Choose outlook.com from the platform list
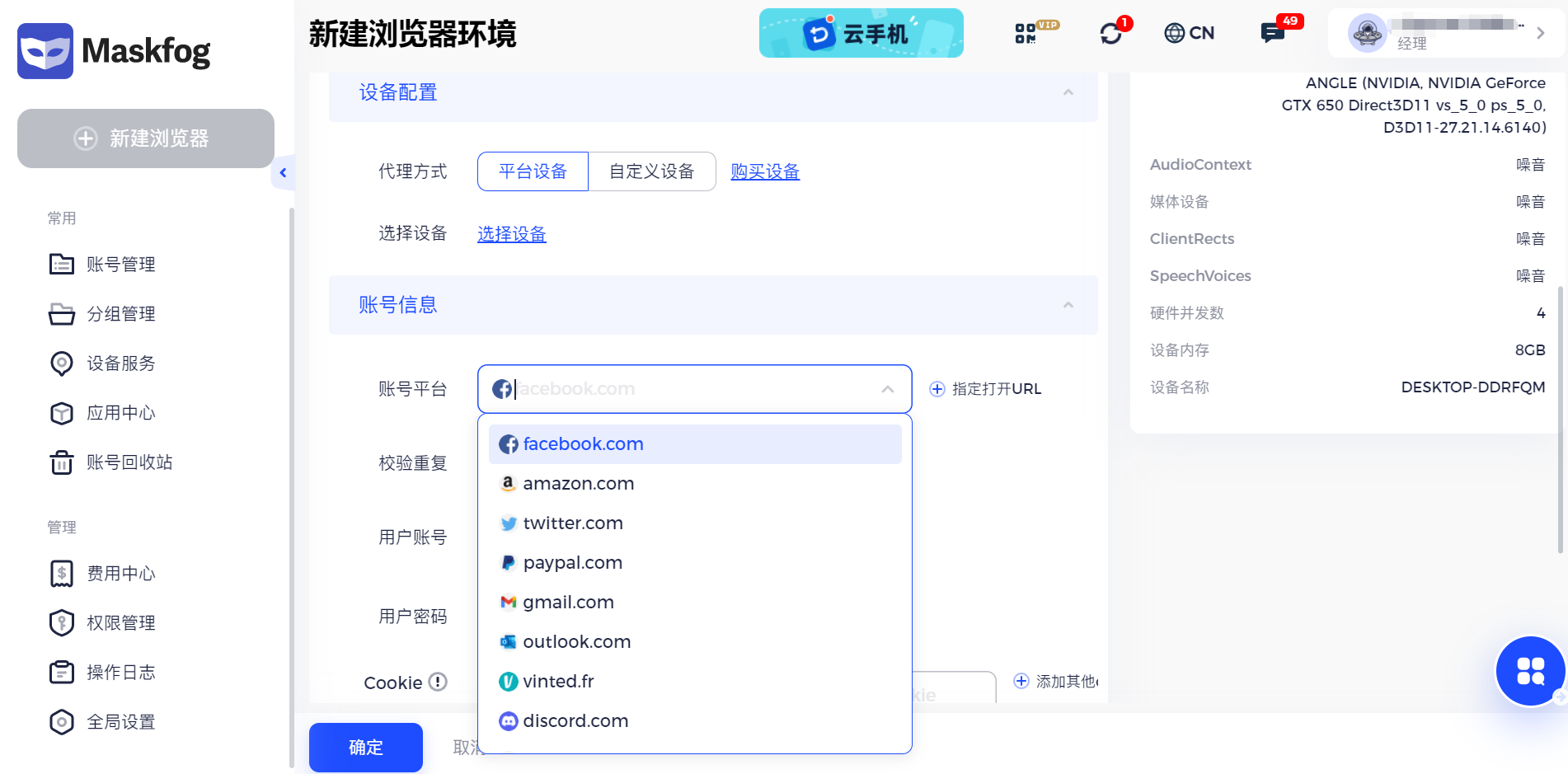The width and height of the screenshot is (1568, 774). coord(695,642)
